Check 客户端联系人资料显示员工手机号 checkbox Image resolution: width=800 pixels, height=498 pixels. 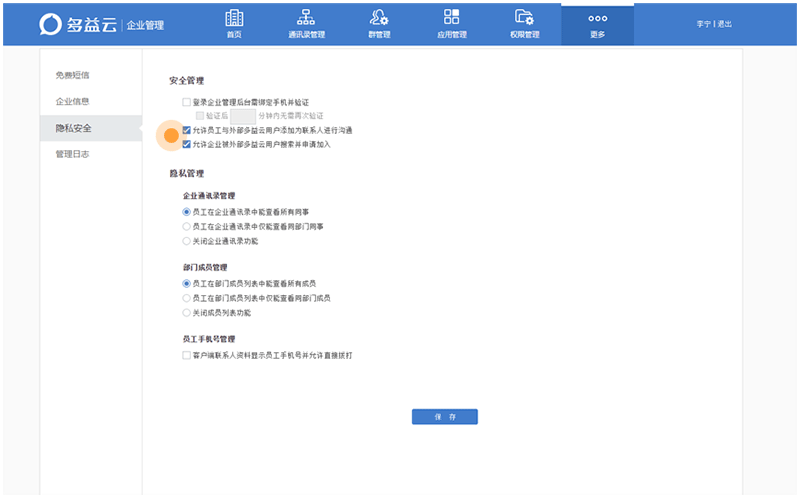pyautogui.click(x=186, y=355)
